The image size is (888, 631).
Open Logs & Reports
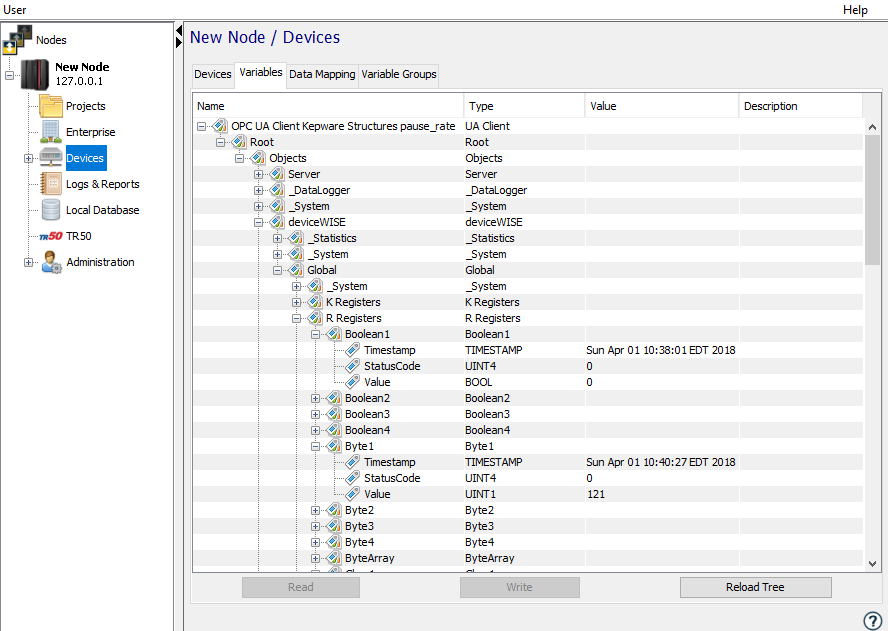pos(49,183)
